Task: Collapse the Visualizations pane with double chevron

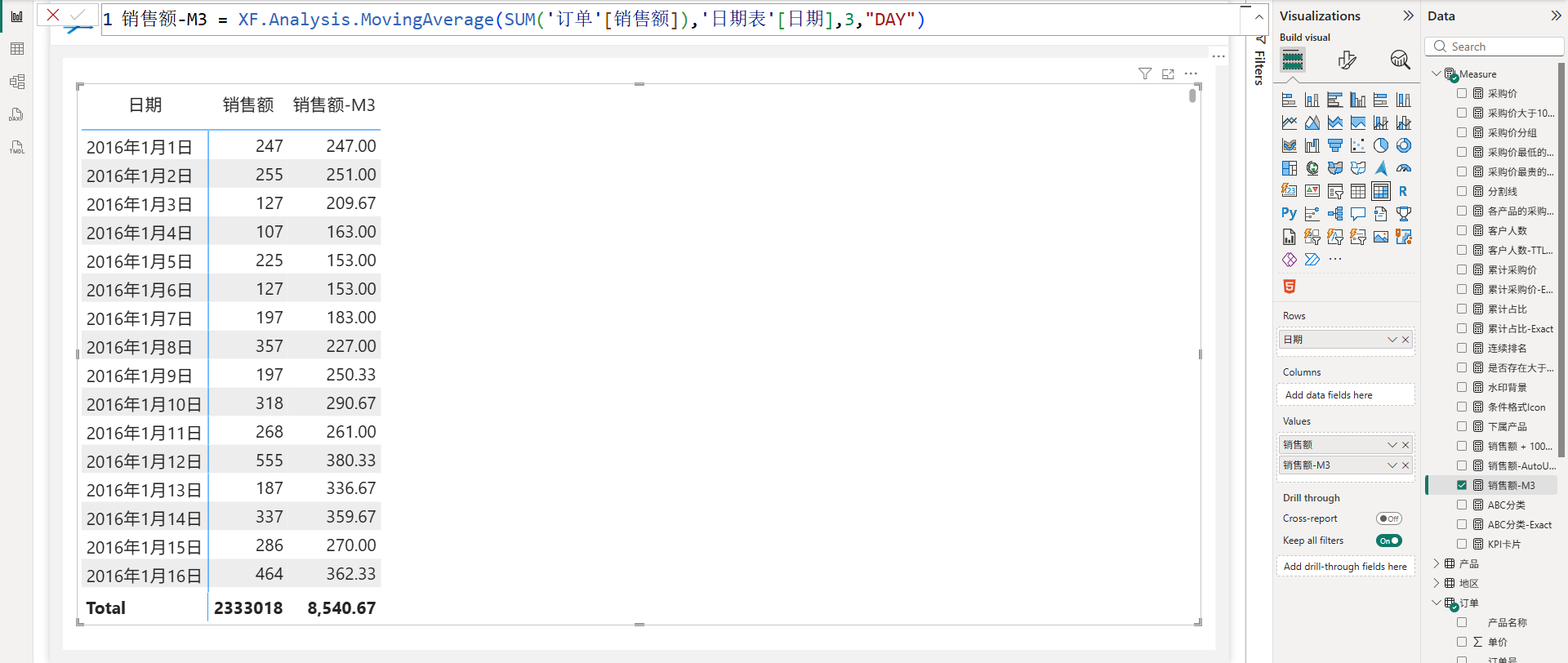Action: point(1408,16)
